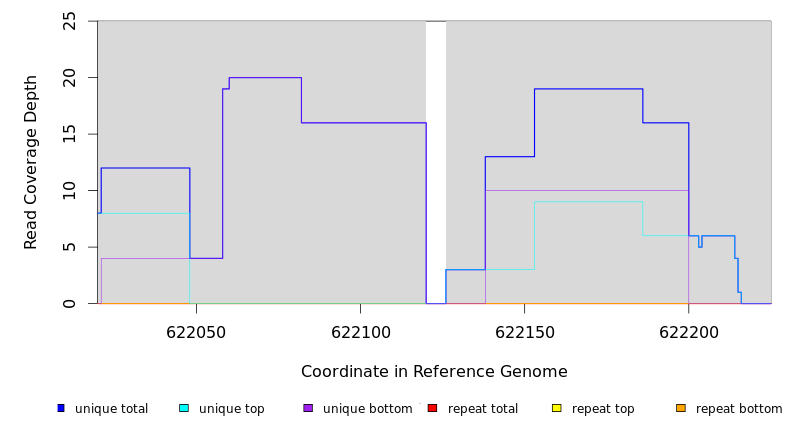Click the "Coordinate in Reference Genome" axis title
This screenshot has height=432, width=792.
[x=434, y=372]
